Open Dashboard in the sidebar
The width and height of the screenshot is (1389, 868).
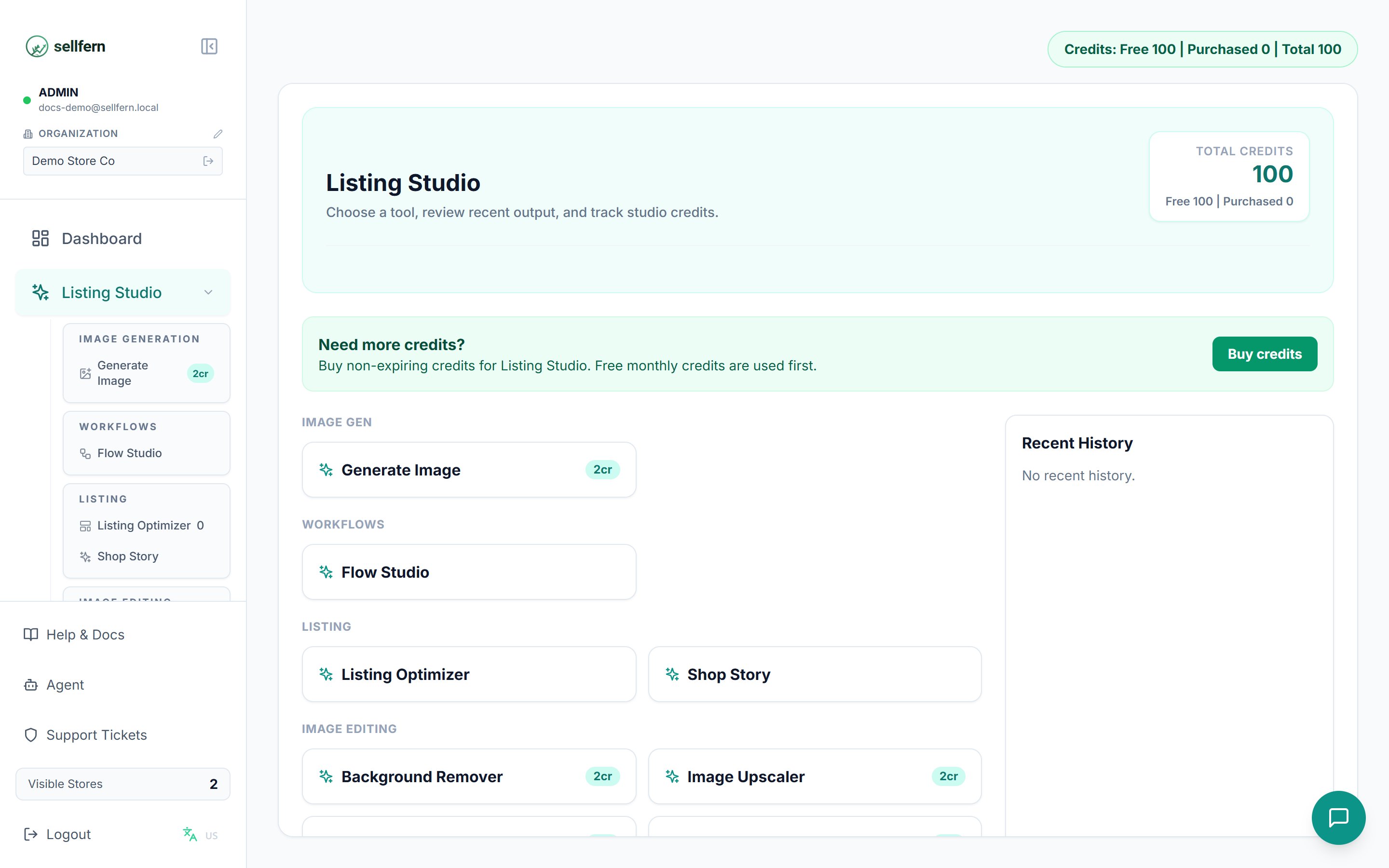point(123,238)
